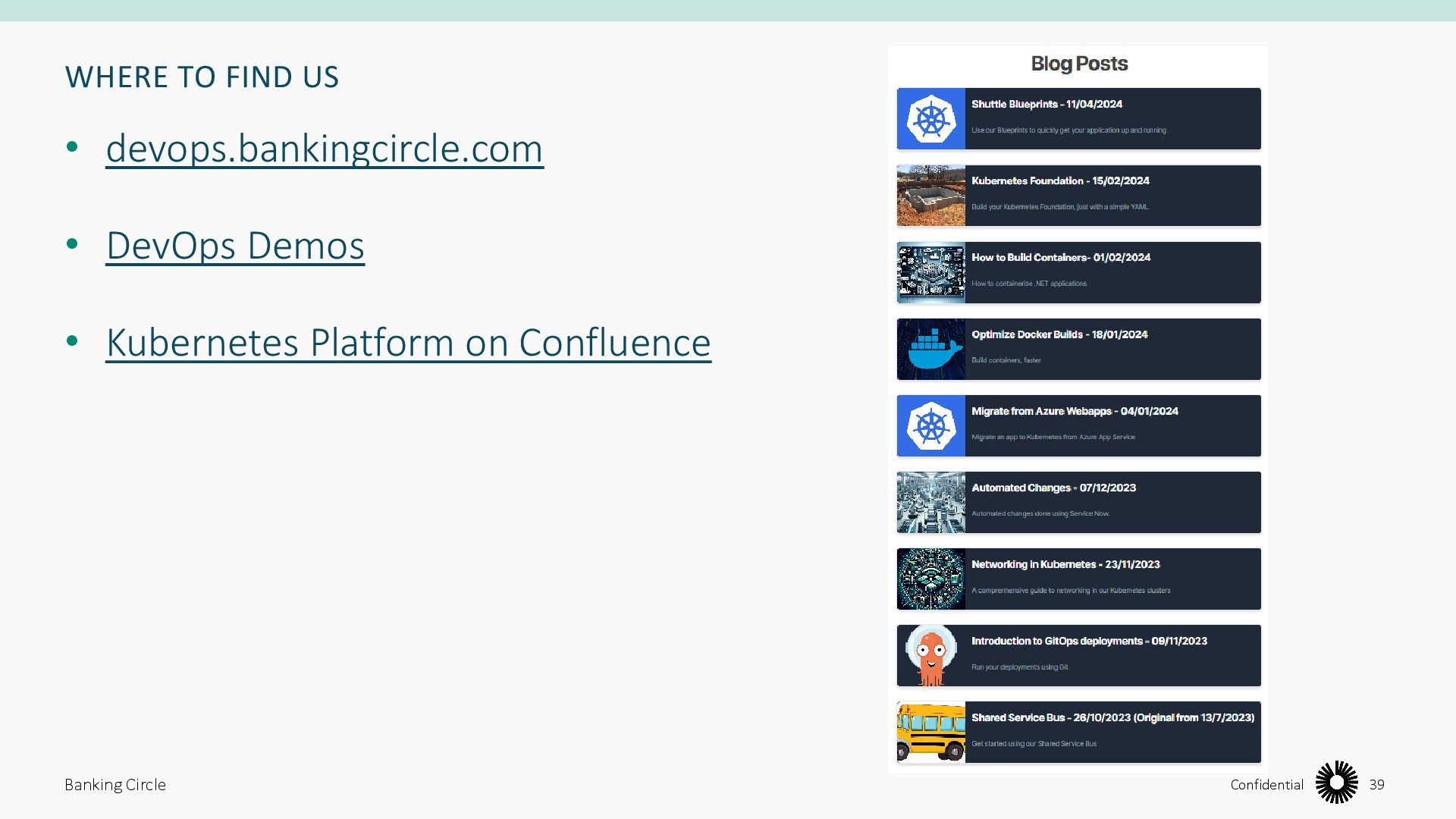Open the Kubernetes Foundation - 15/02/2024 post title
This screenshot has height=819, width=1456.
pos(1060,180)
